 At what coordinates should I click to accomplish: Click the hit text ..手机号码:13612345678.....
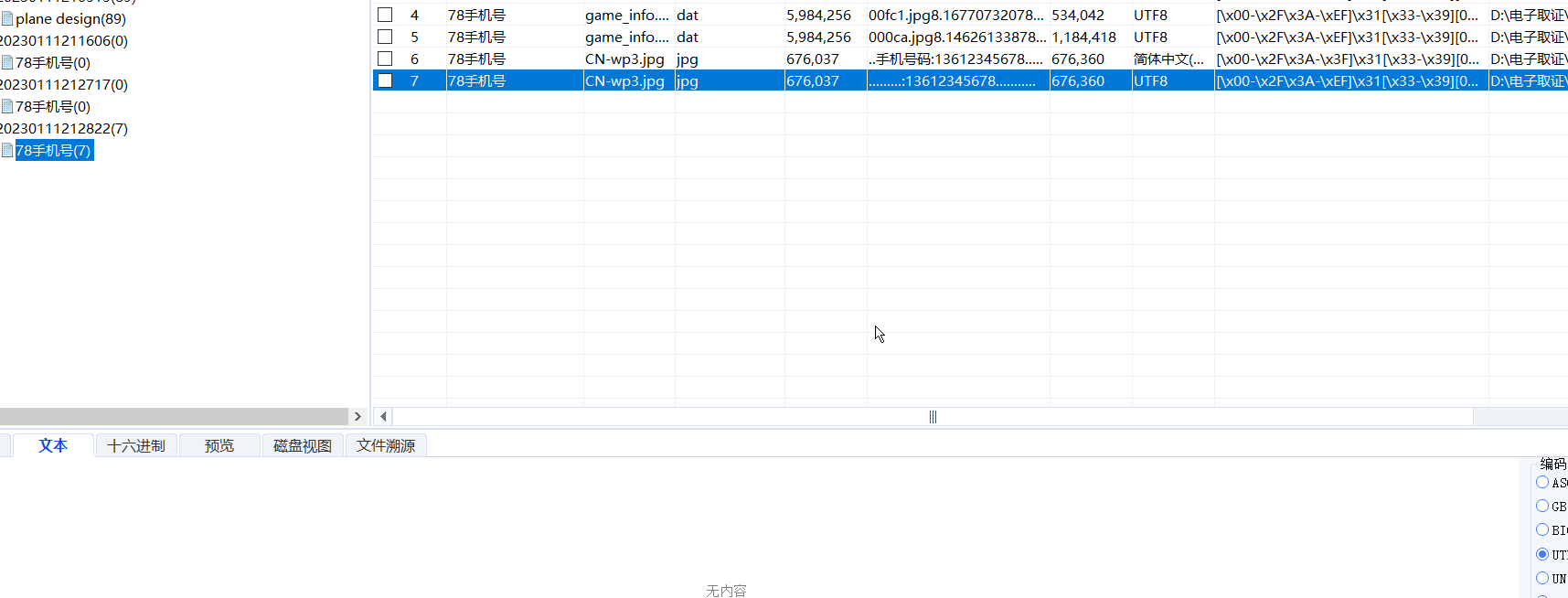pyautogui.click(x=955, y=59)
